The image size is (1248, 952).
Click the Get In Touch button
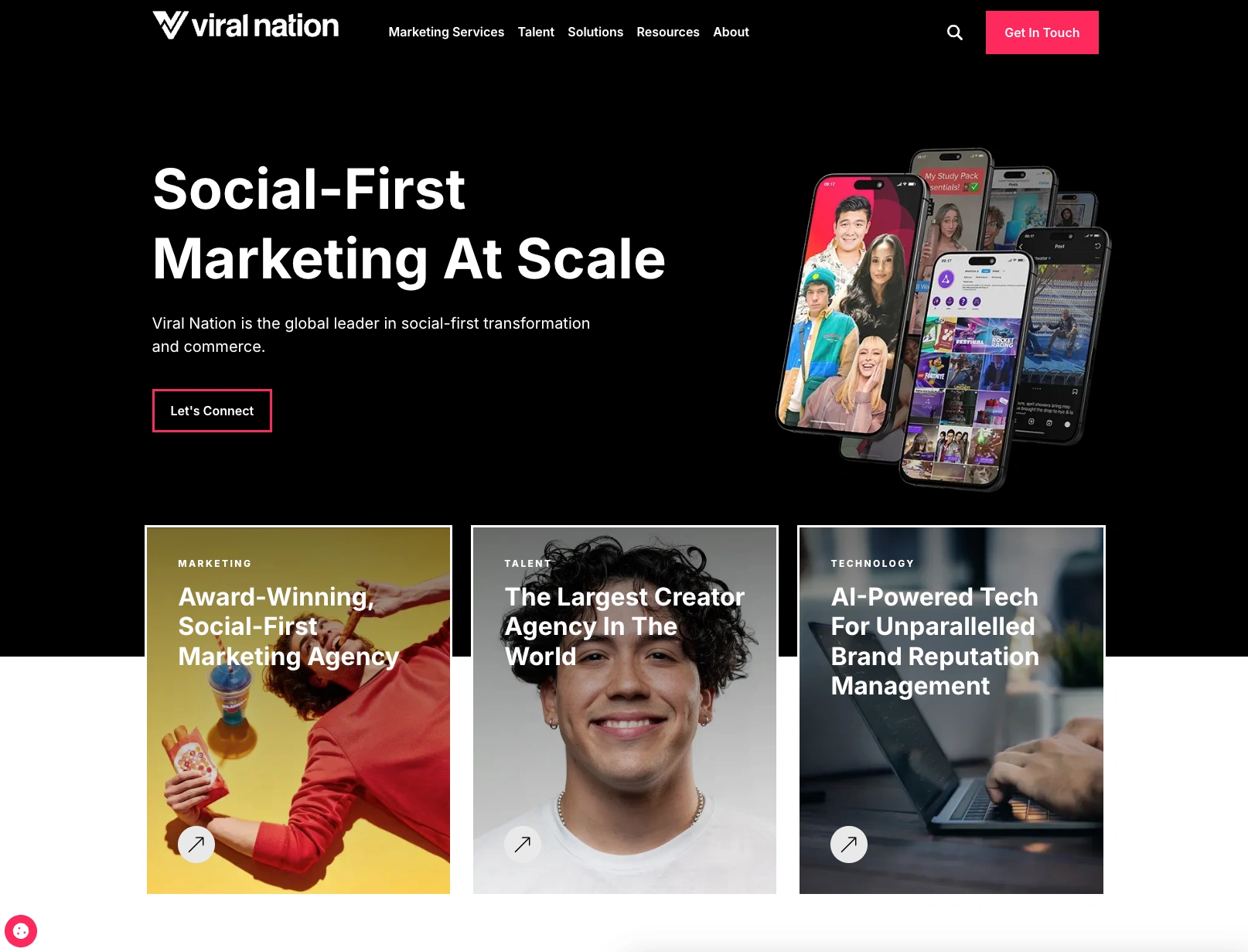[1042, 32]
